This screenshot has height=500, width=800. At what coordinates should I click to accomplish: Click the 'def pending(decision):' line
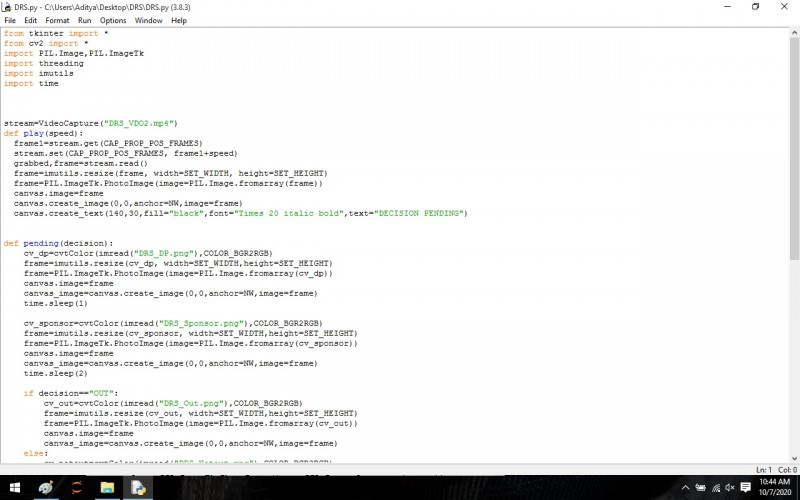coord(59,243)
